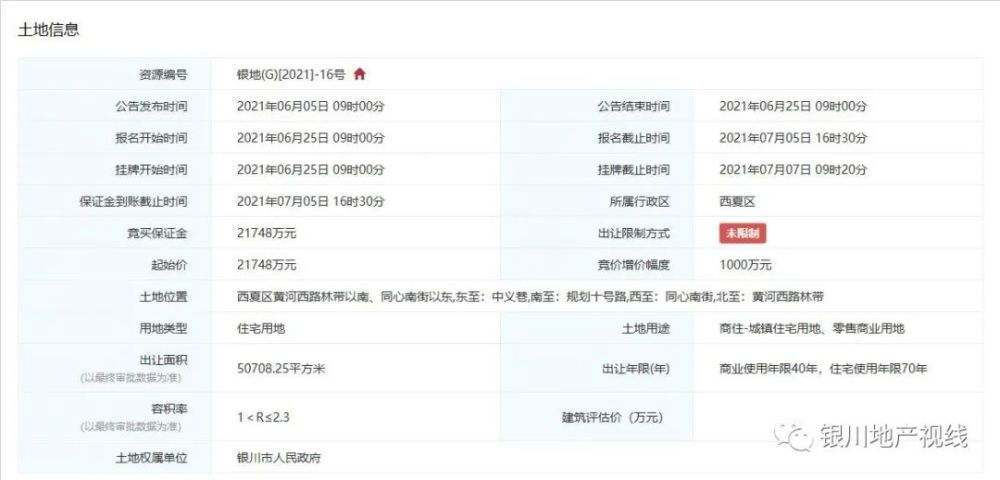Click the 所属行政区 value 西夏区
Image resolution: width=1000 pixels, height=480 pixels.
737,202
